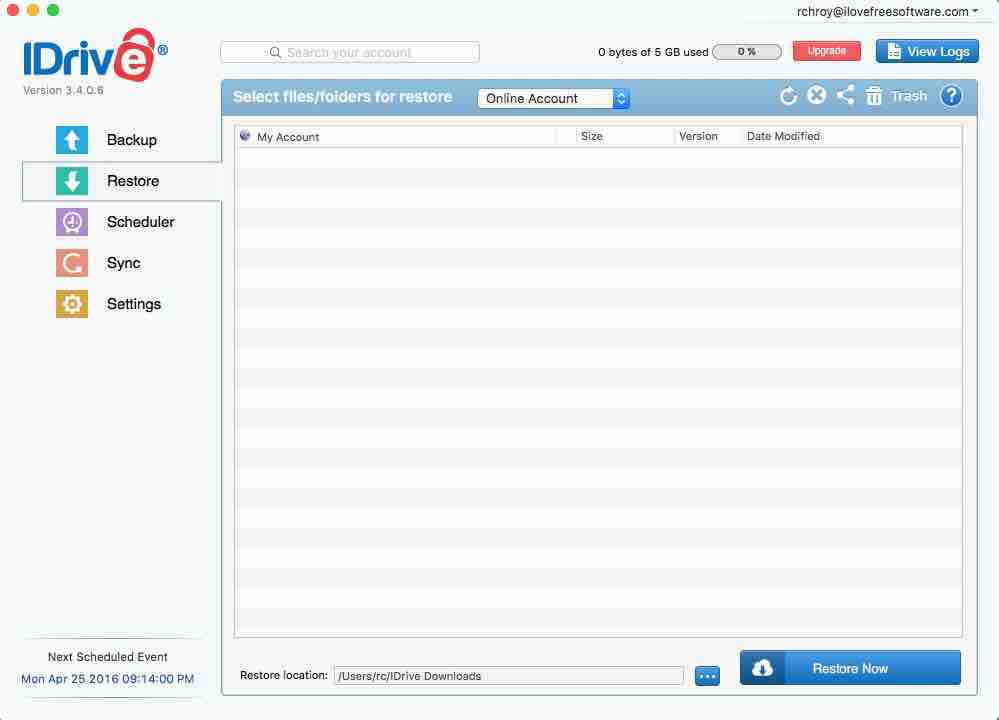
Task: Expand the account email dropdown menu
Action: pyautogui.click(x=888, y=11)
